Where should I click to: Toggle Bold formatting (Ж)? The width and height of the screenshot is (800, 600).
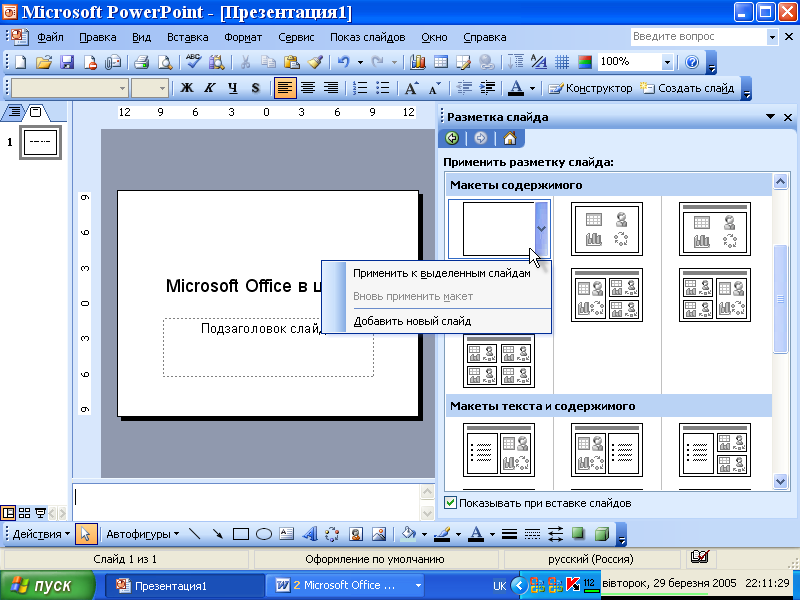tap(187, 88)
